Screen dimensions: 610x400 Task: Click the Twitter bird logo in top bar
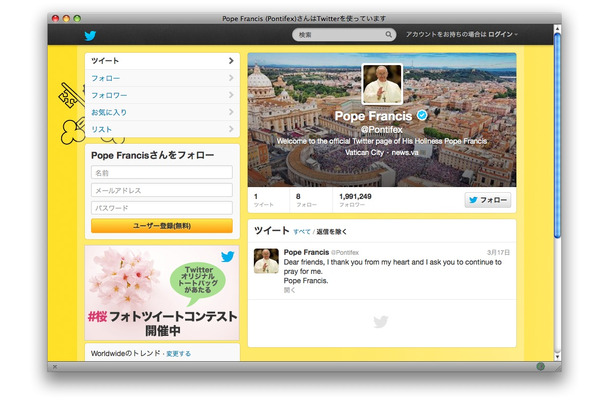tap(89, 35)
